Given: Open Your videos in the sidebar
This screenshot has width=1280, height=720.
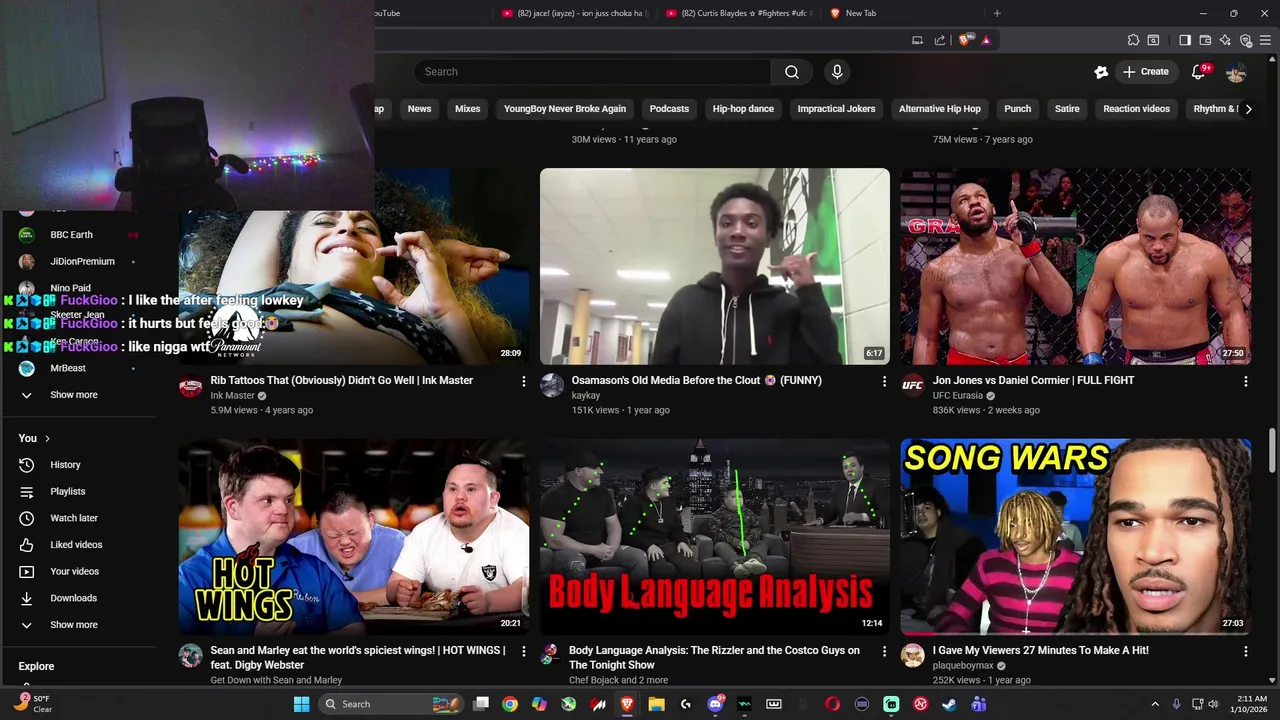Looking at the screenshot, I should (74, 572).
